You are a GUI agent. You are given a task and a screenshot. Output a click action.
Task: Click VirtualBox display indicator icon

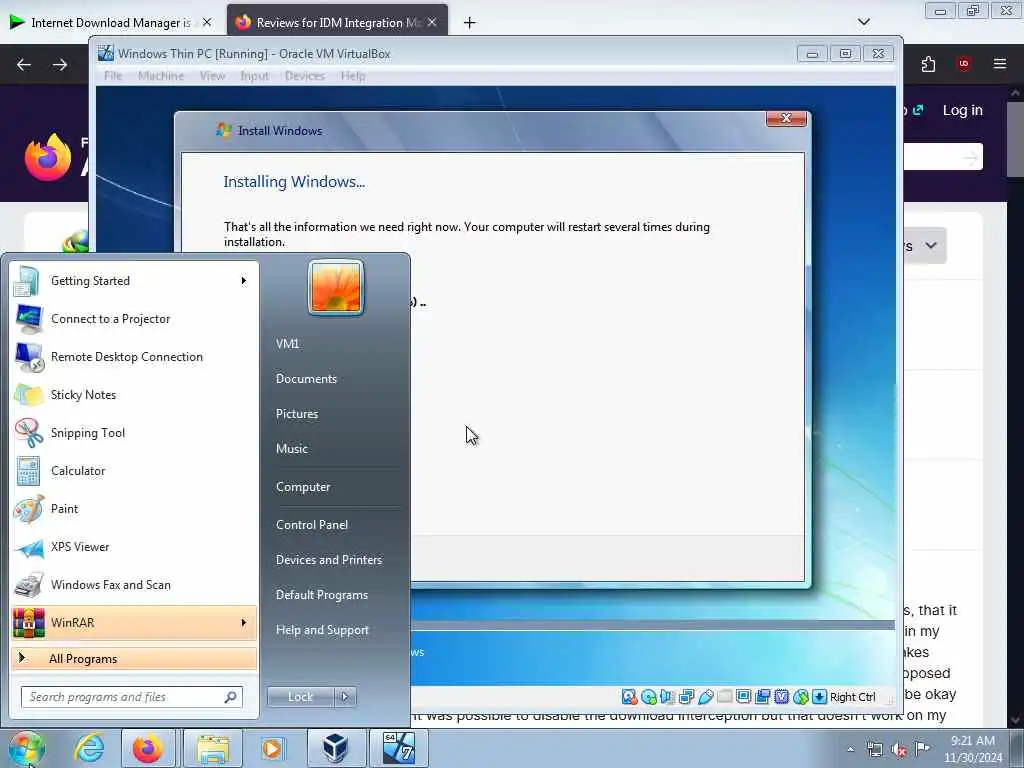pos(743,697)
